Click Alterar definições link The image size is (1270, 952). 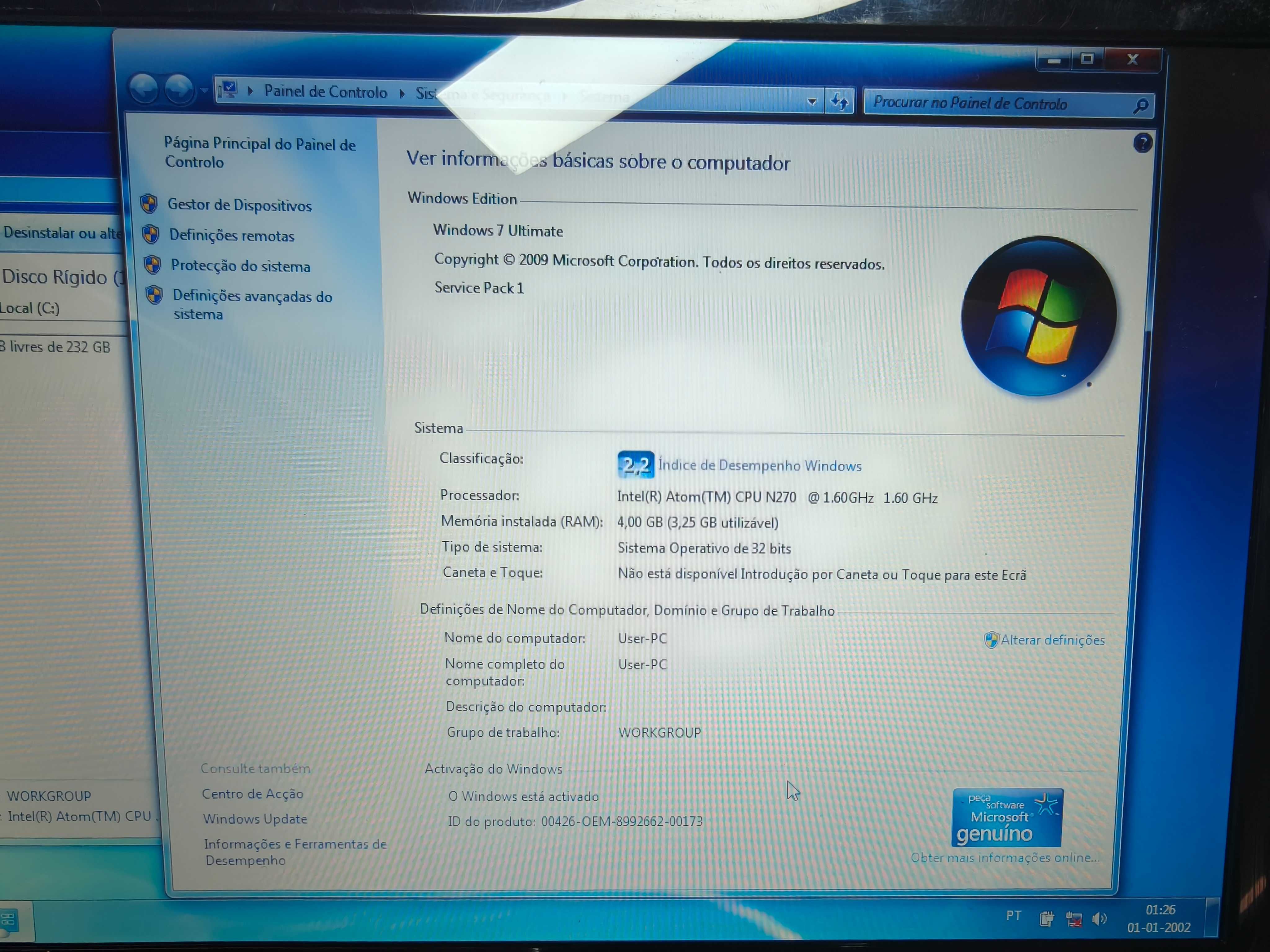click(1052, 640)
